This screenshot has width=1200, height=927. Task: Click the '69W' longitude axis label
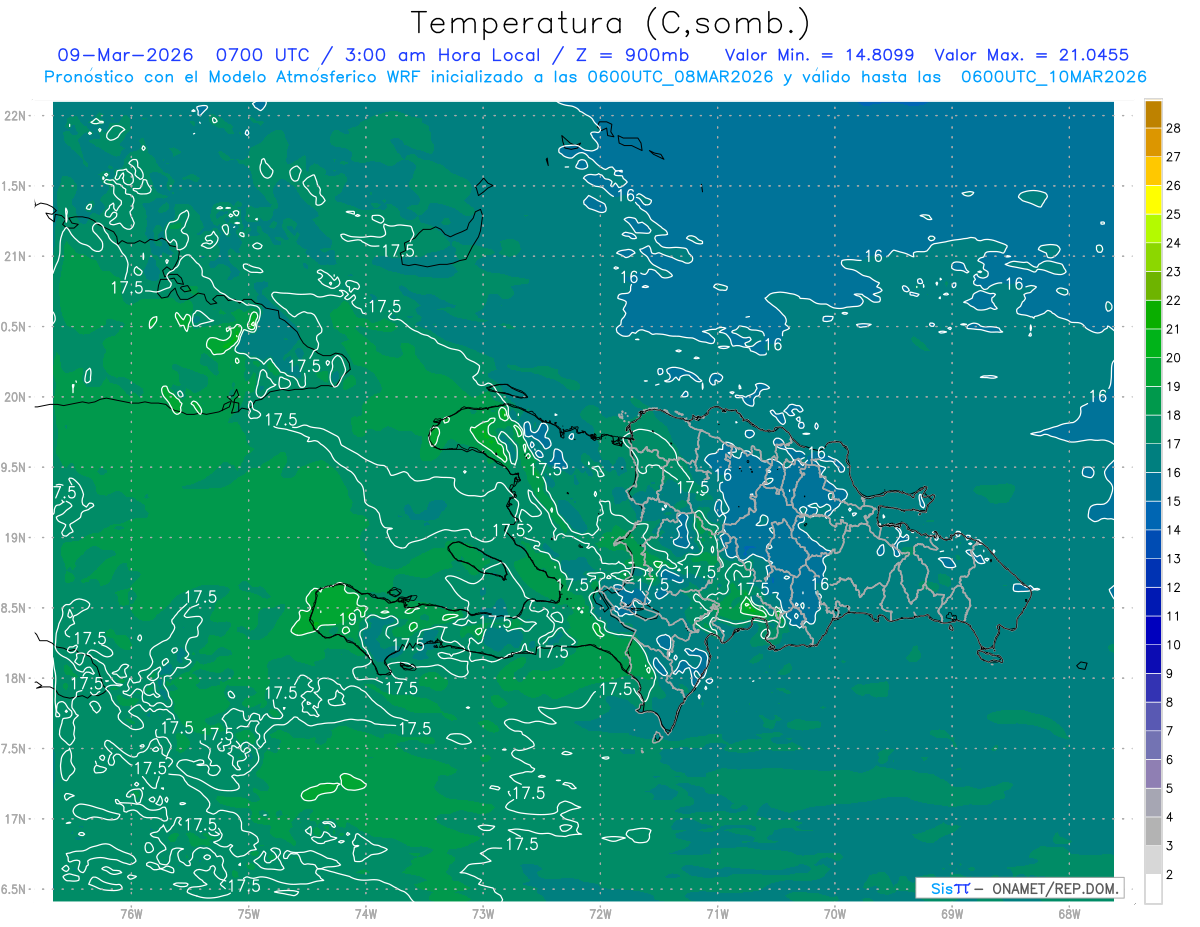pos(952,913)
